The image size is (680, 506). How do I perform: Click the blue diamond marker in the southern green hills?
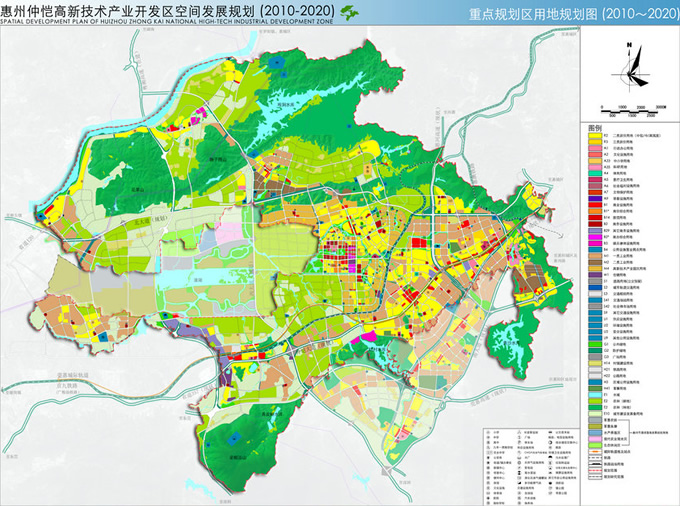click(234, 439)
